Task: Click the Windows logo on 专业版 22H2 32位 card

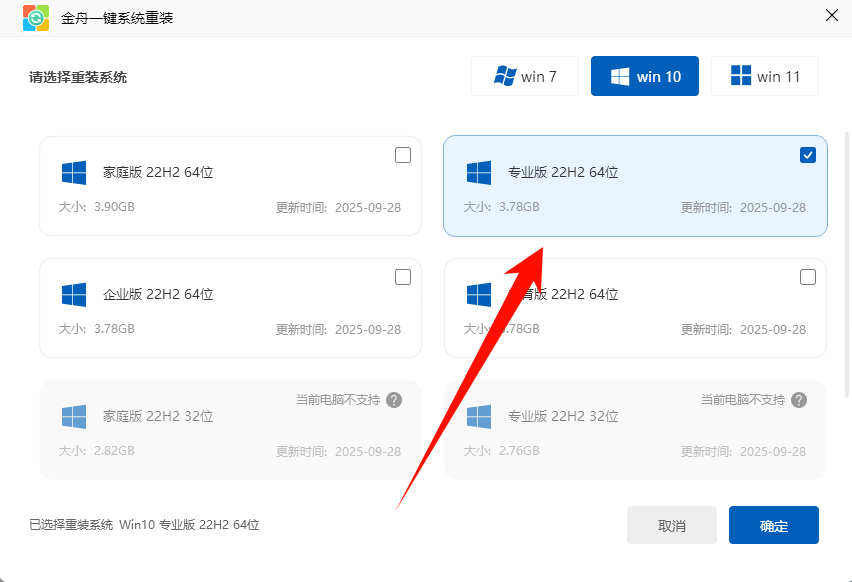Action: [478, 415]
